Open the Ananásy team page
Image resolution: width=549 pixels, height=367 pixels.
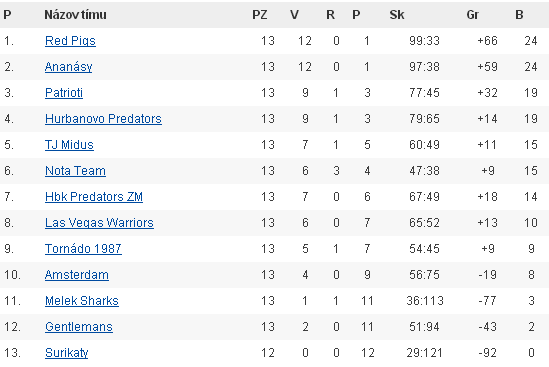click(69, 67)
